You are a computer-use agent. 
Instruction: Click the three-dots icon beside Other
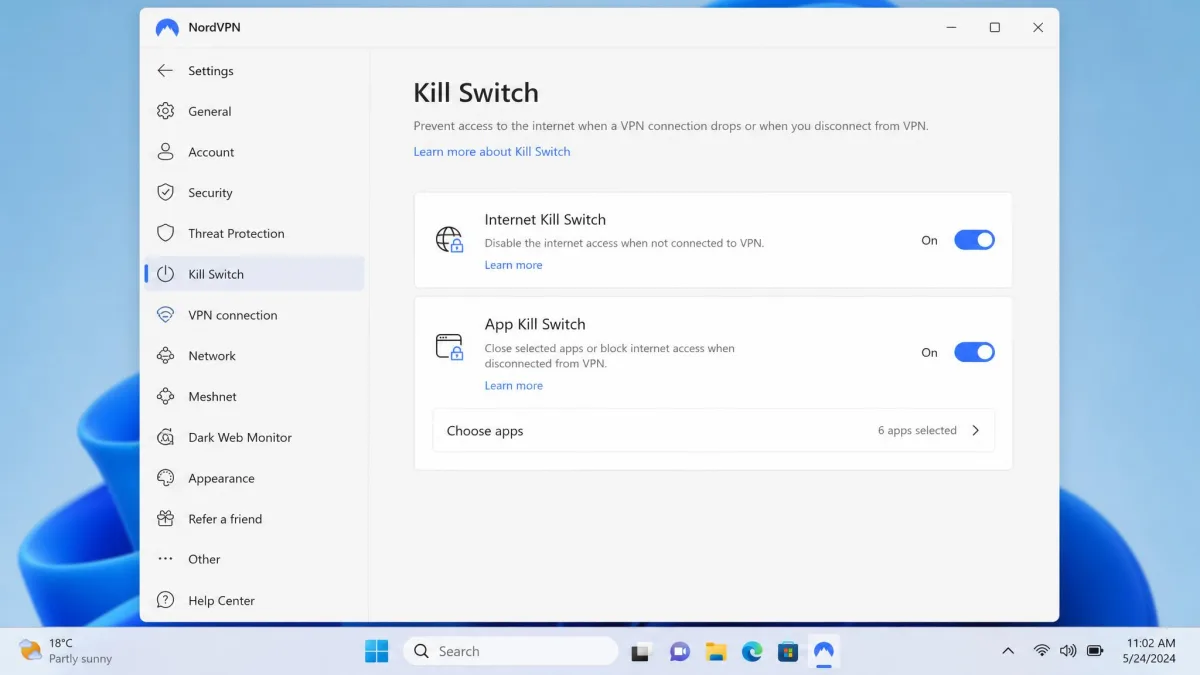166,559
